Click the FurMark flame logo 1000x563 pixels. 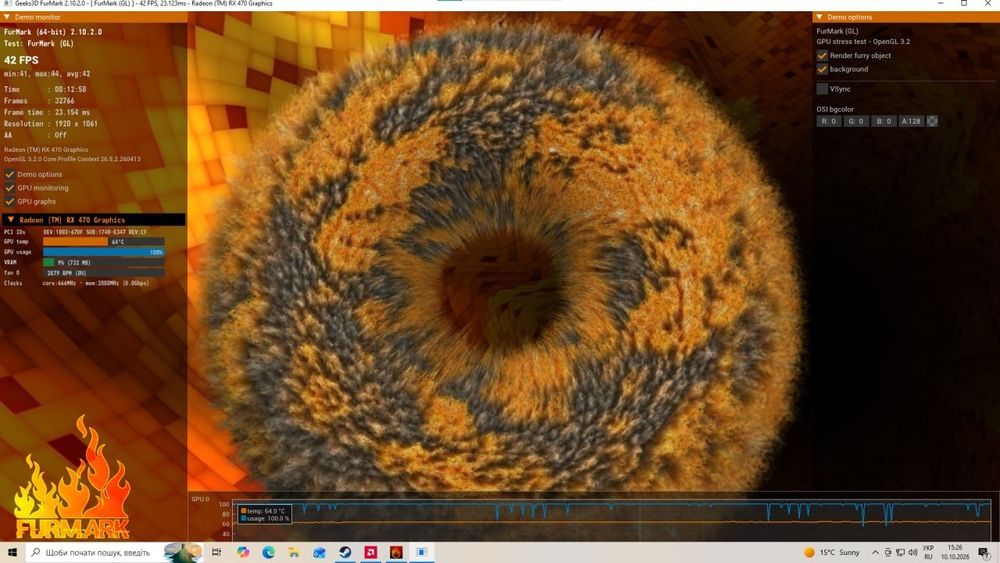click(73, 478)
